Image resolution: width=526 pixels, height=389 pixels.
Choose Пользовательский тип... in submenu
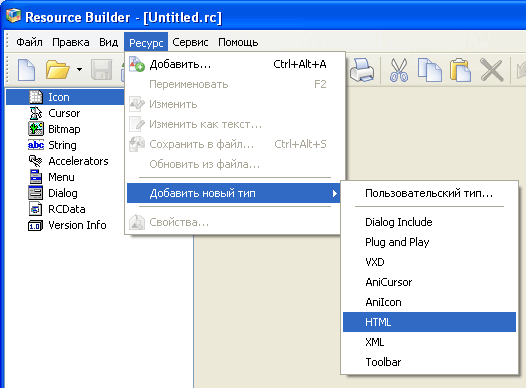pos(429,193)
